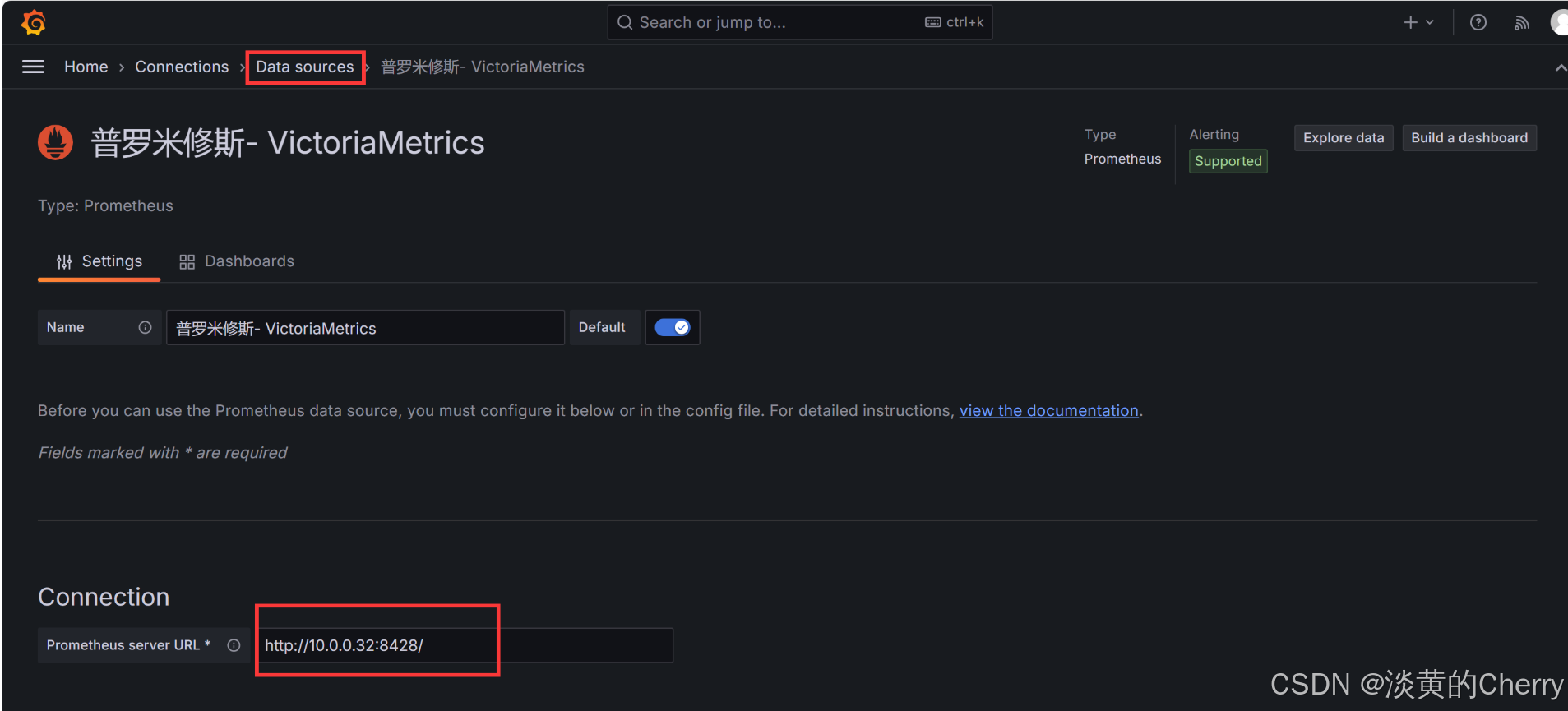Go to Home breadcrumb
This screenshot has height=711, width=1568.
[x=86, y=67]
